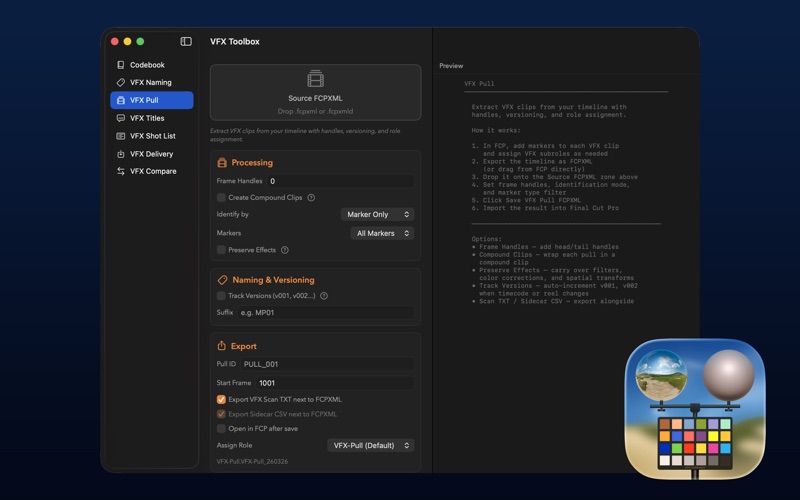This screenshot has width=800, height=500.
Task: Click the VFX Delivery icon
Action: [x=120, y=154]
